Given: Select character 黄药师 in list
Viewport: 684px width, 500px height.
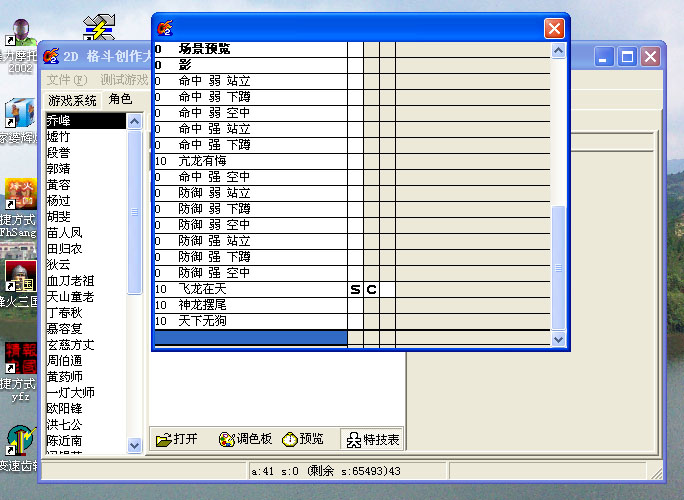Looking at the screenshot, I should tap(86, 377).
